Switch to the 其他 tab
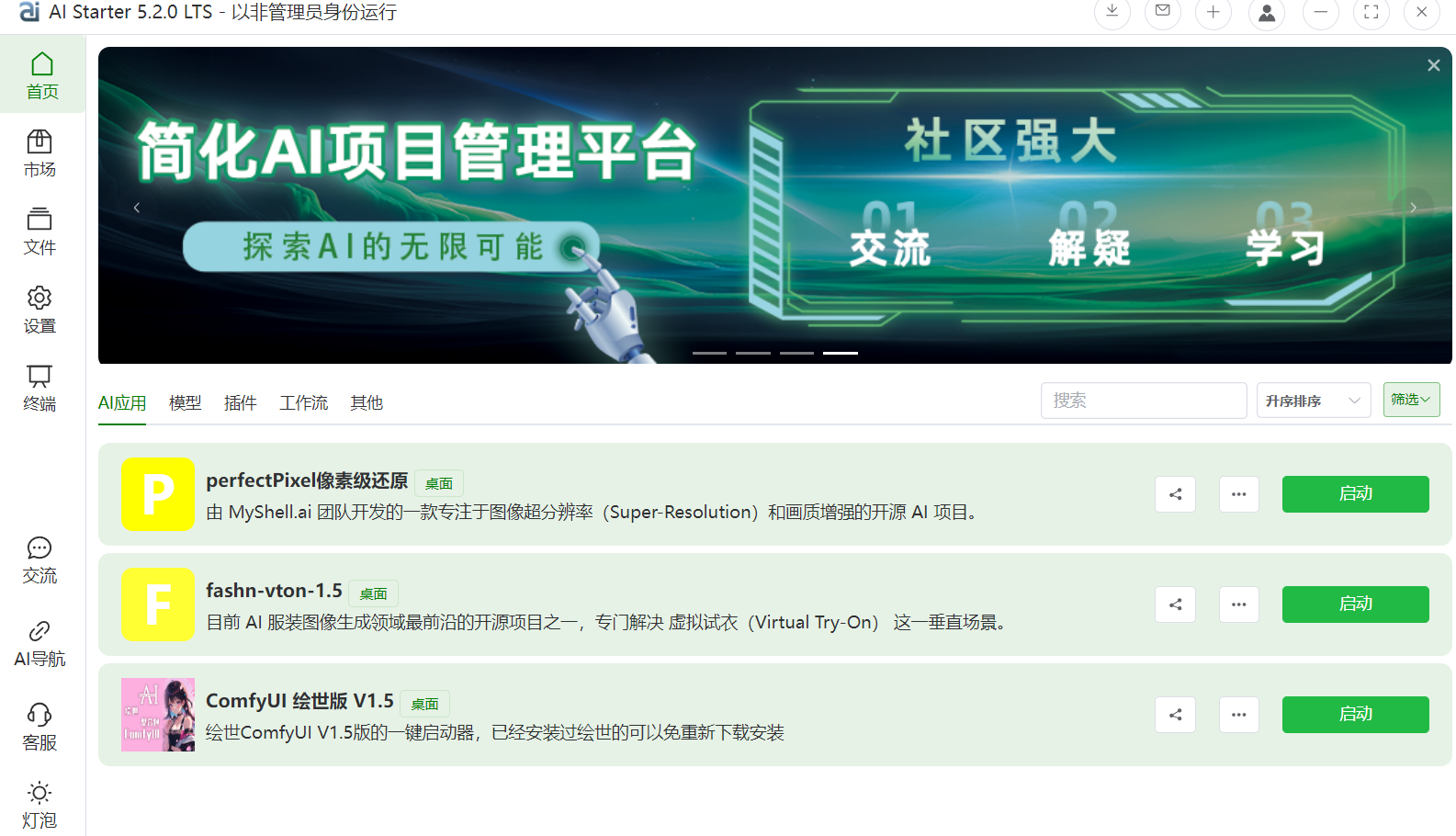Image resolution: width=1456 pixels, height=836 pixels. 367,402
